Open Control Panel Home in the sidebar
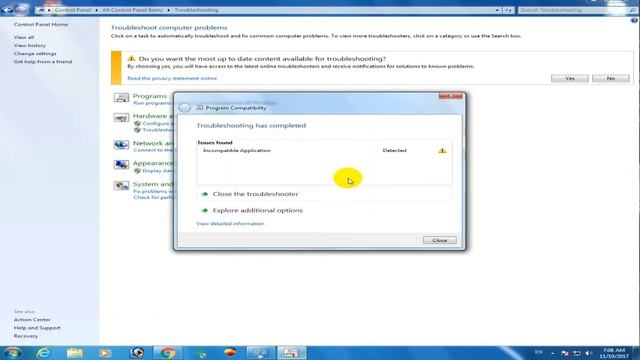 pyautogui.click(x=41, y=24)
